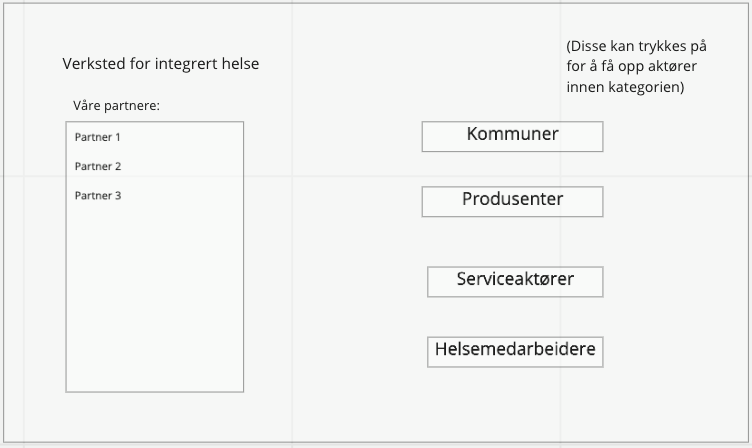Select the Serviceaktører button
This screenshot has height=448, width=752.
click(515, 281)
